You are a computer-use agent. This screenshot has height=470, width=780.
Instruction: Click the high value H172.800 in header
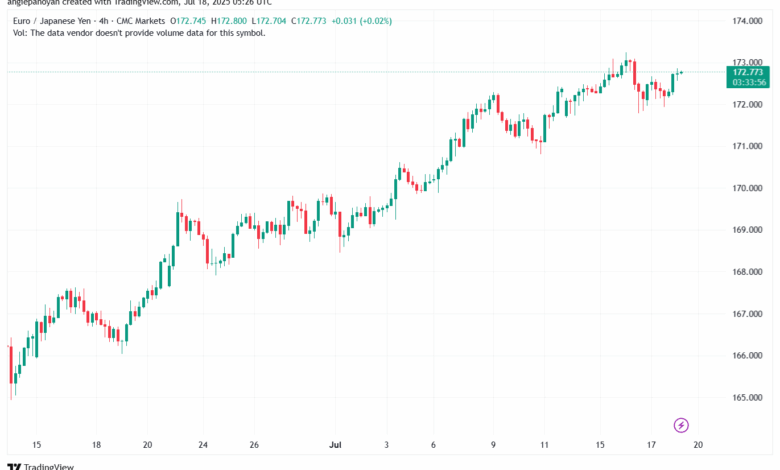[229, 21]
